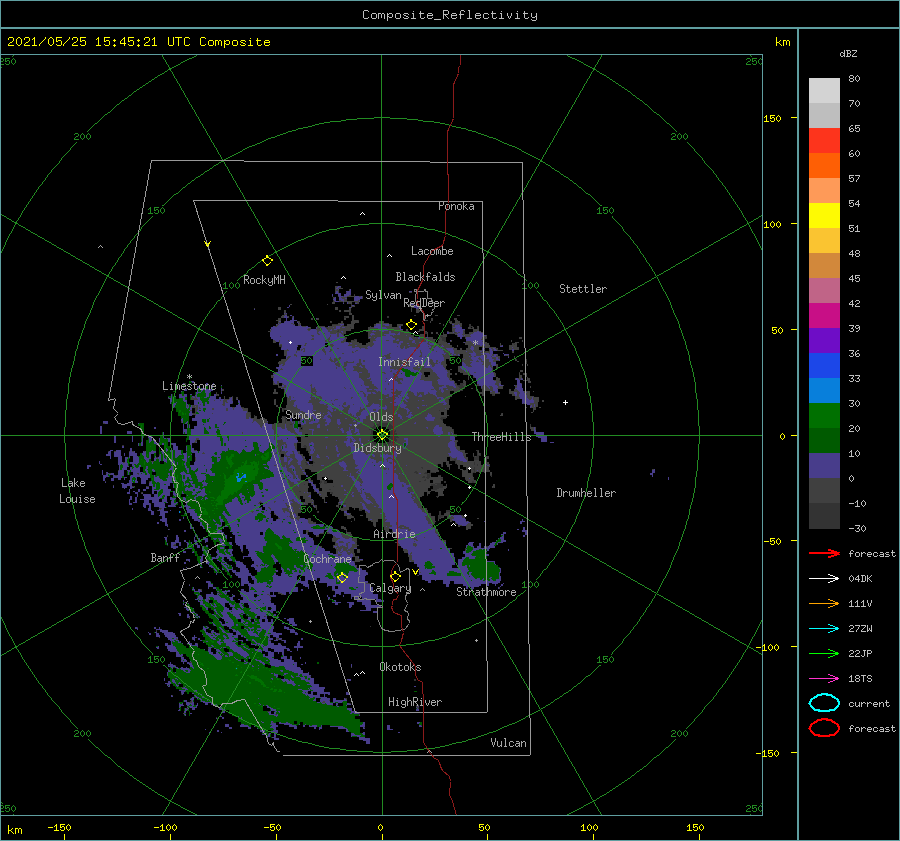Select the 30 dBZ green color swatch
The width and height of the screenshot is (900, 841).
(x=824, y=416)
